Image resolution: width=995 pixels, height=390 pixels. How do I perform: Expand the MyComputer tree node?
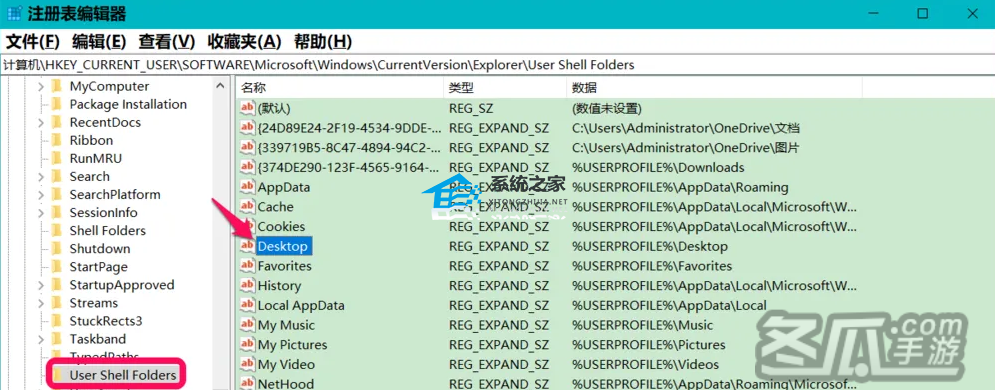41,86
